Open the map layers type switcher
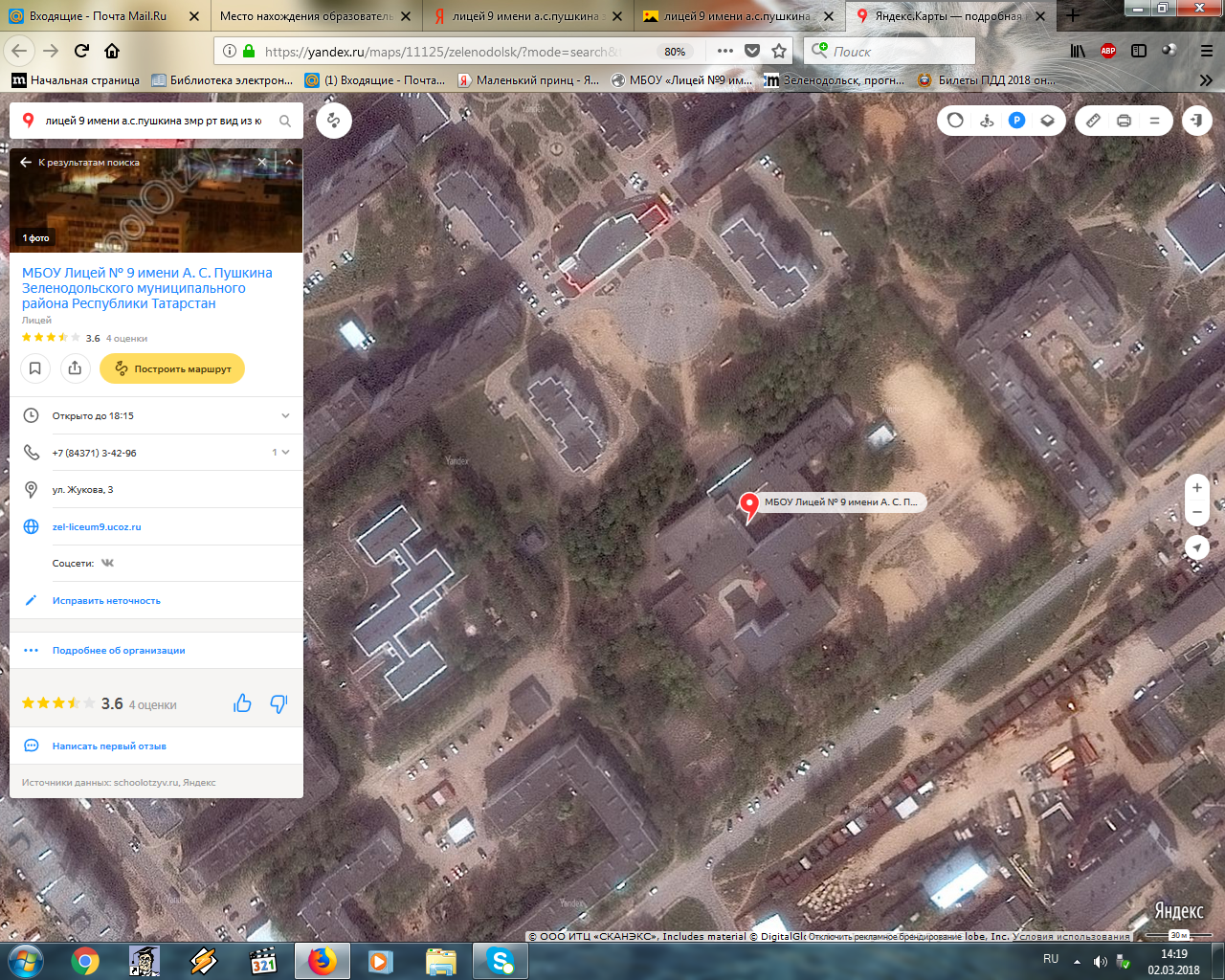 pos(1048,121)
